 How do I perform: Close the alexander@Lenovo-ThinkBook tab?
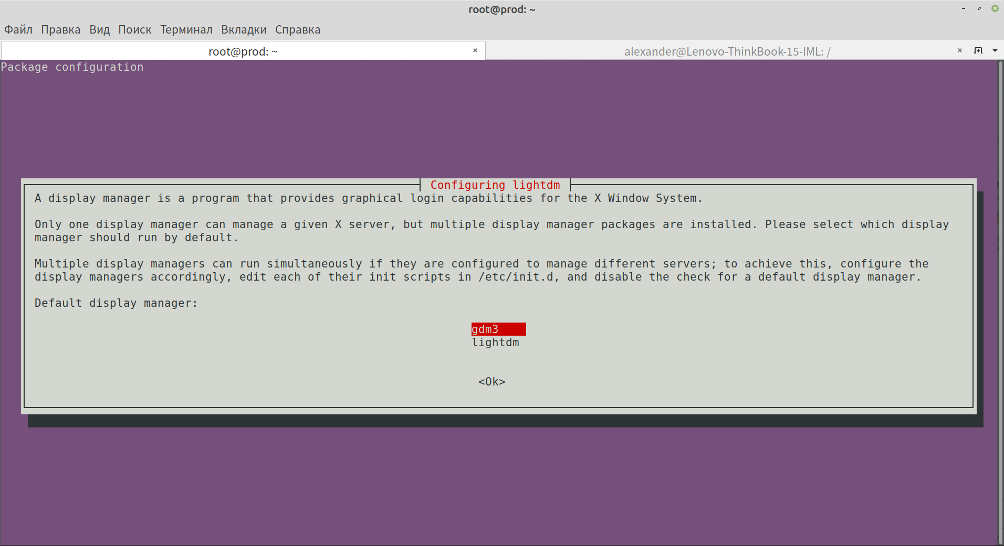pyautogui.click(x=960, y=51)
